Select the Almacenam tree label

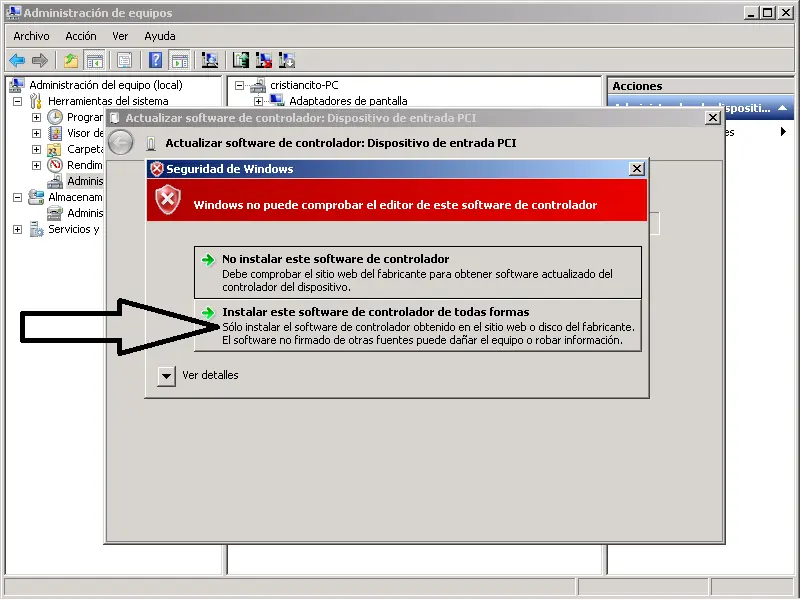76,197
